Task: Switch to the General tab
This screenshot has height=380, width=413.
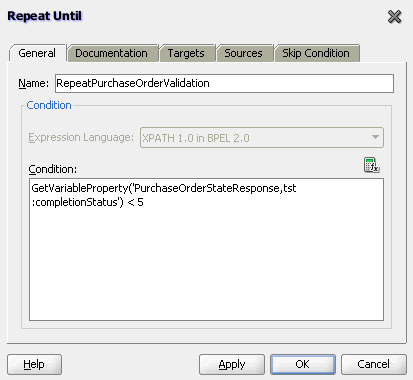Action: (x=37, y=53)
